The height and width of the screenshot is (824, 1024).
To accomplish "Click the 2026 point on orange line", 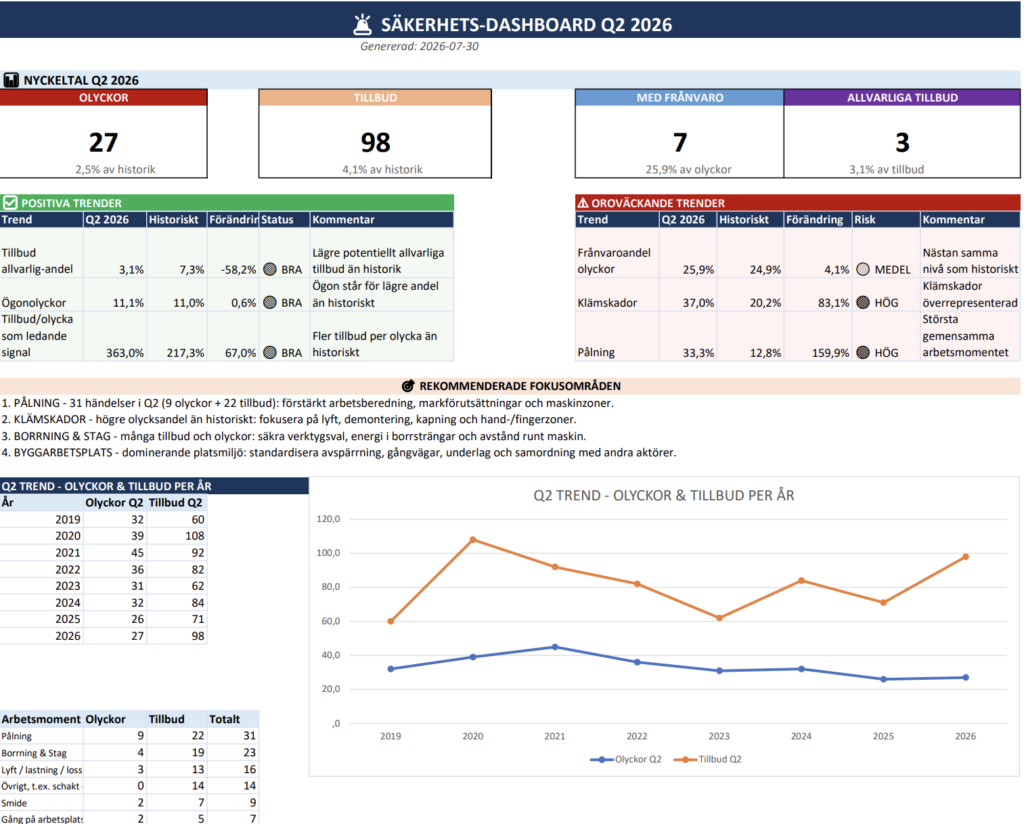I will coord(965,557).
